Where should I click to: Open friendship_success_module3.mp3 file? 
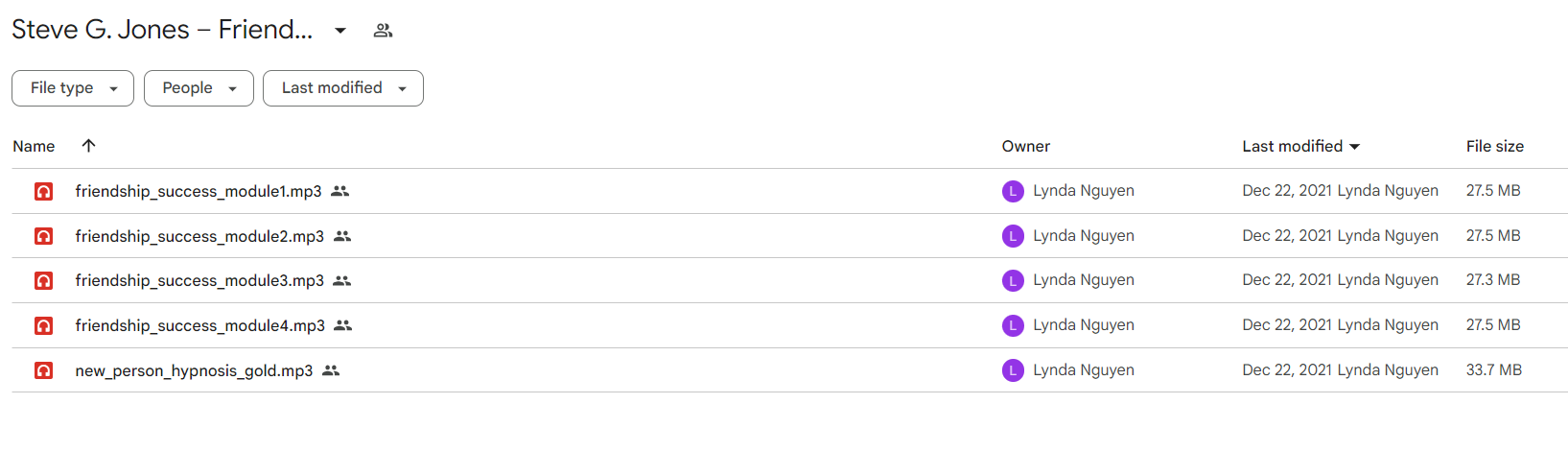pos(199,280)
